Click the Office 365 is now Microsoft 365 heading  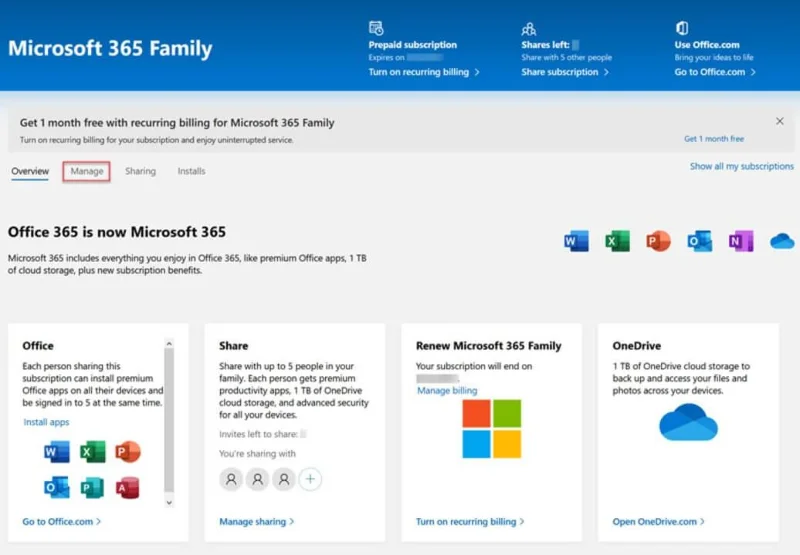pyautogui.click(x=117, y=232)
